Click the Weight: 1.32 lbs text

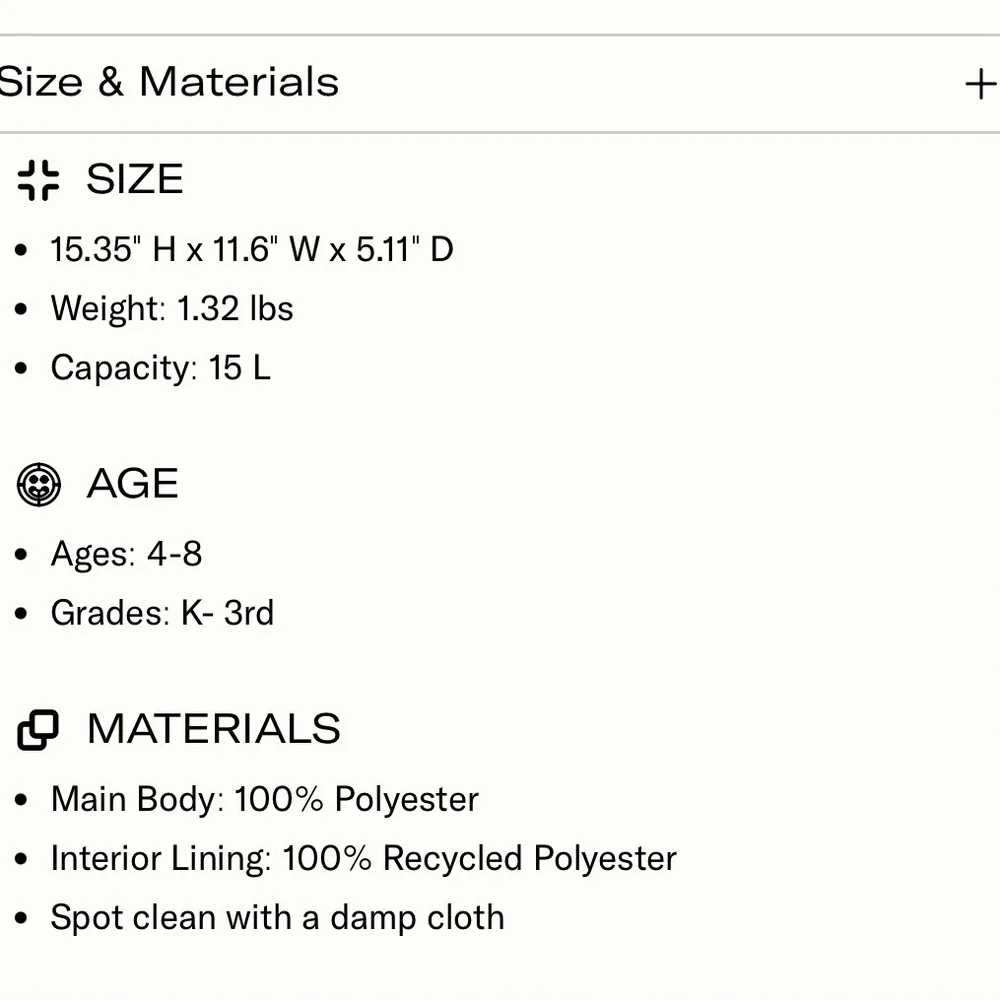tap(172, 308)
